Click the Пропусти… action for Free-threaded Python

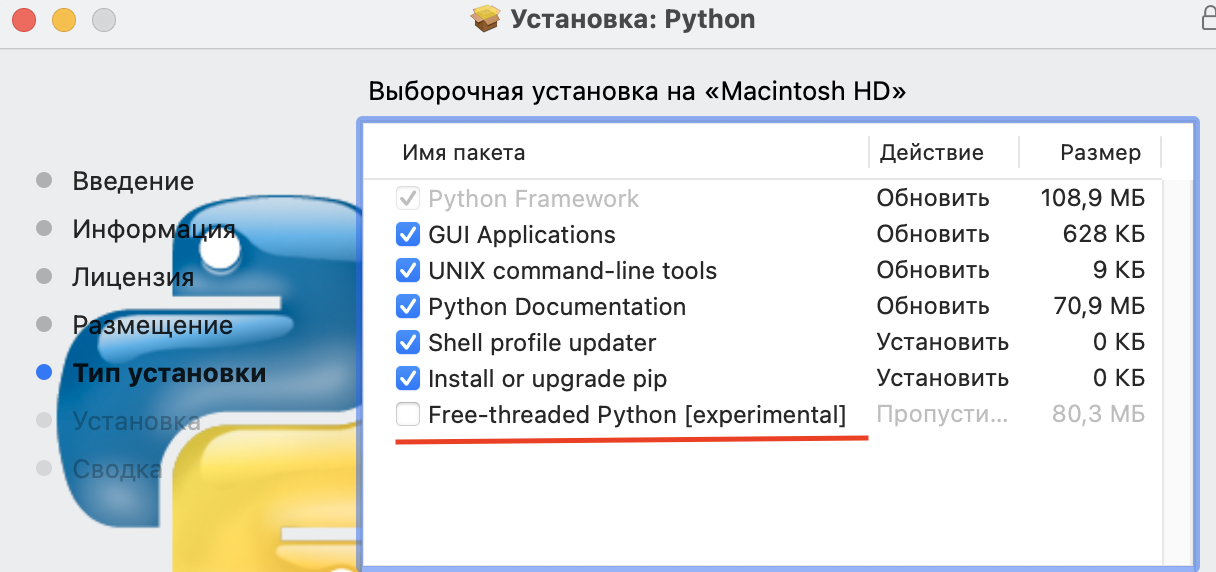coord(944,414)
